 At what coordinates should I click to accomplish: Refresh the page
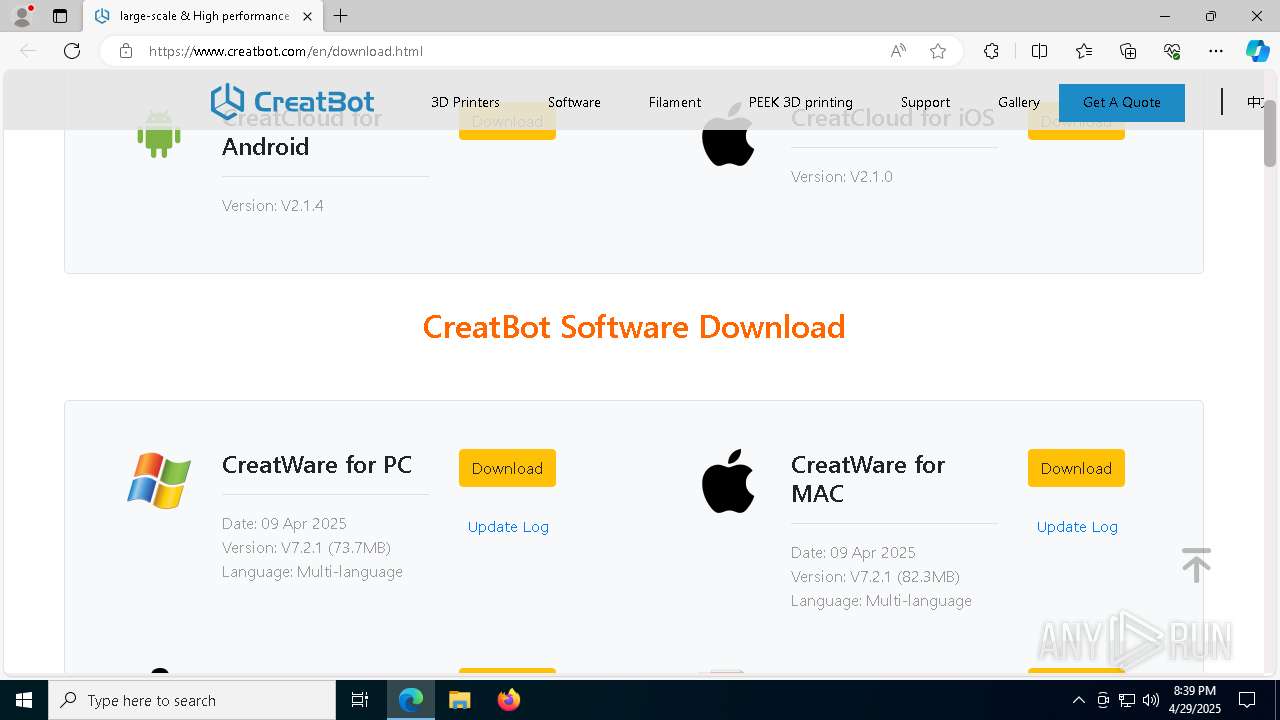(x=72, y=51)
